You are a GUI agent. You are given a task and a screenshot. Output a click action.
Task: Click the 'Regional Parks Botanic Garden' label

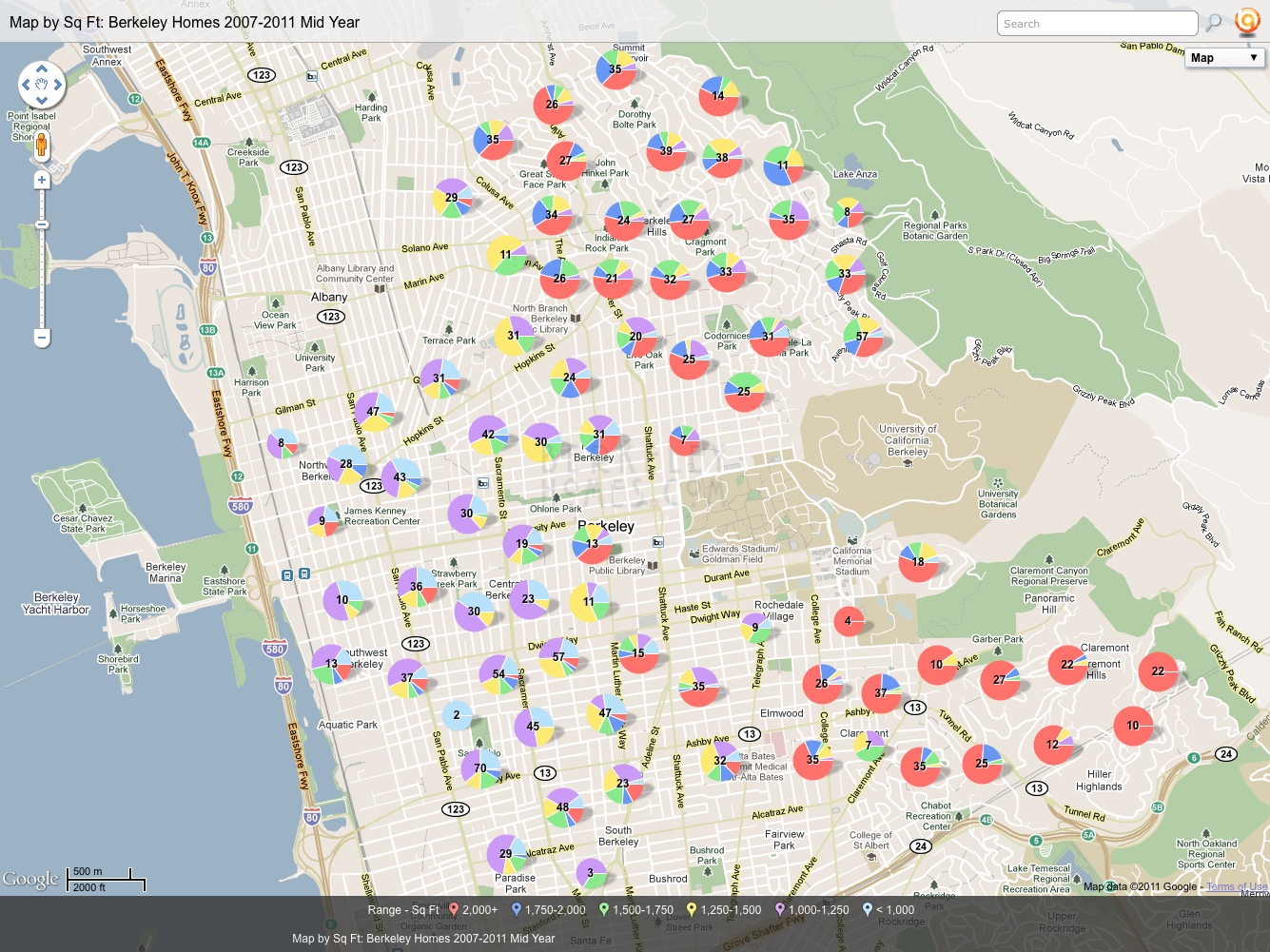click(935, 231)
